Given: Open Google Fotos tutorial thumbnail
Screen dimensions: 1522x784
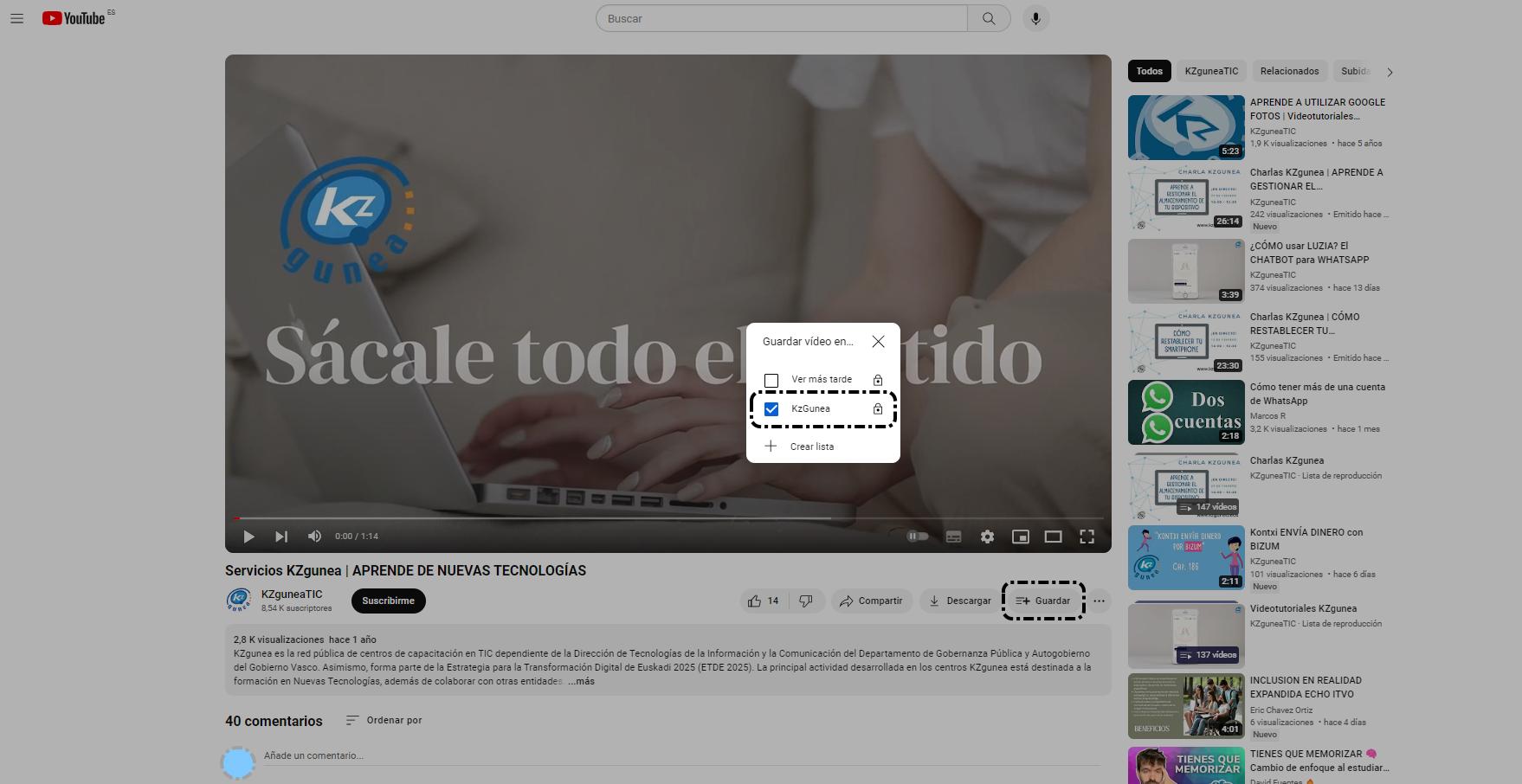Looking at the screenshot, I should pos(1186,127).
